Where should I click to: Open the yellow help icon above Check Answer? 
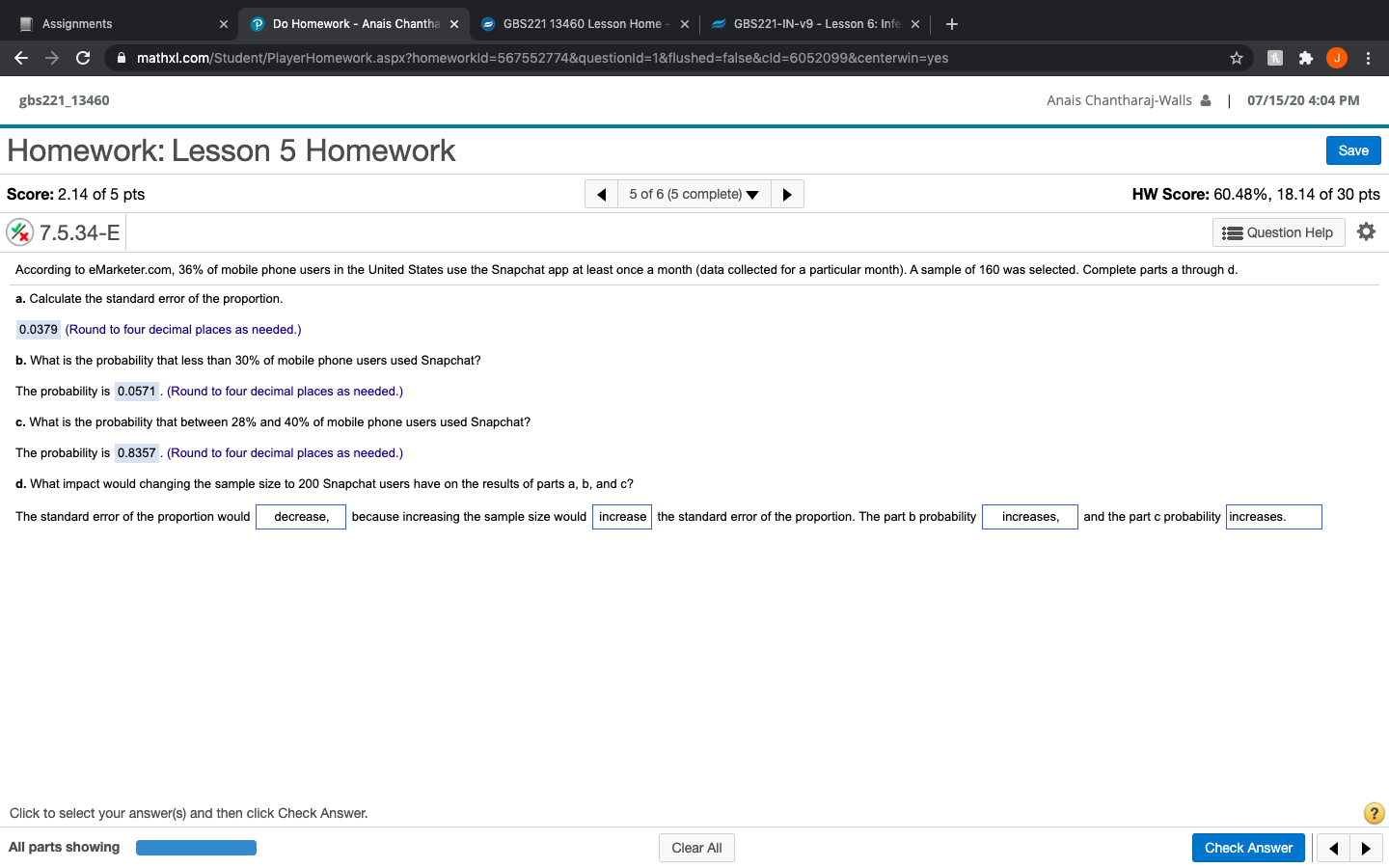click(x=1374, y=813)
